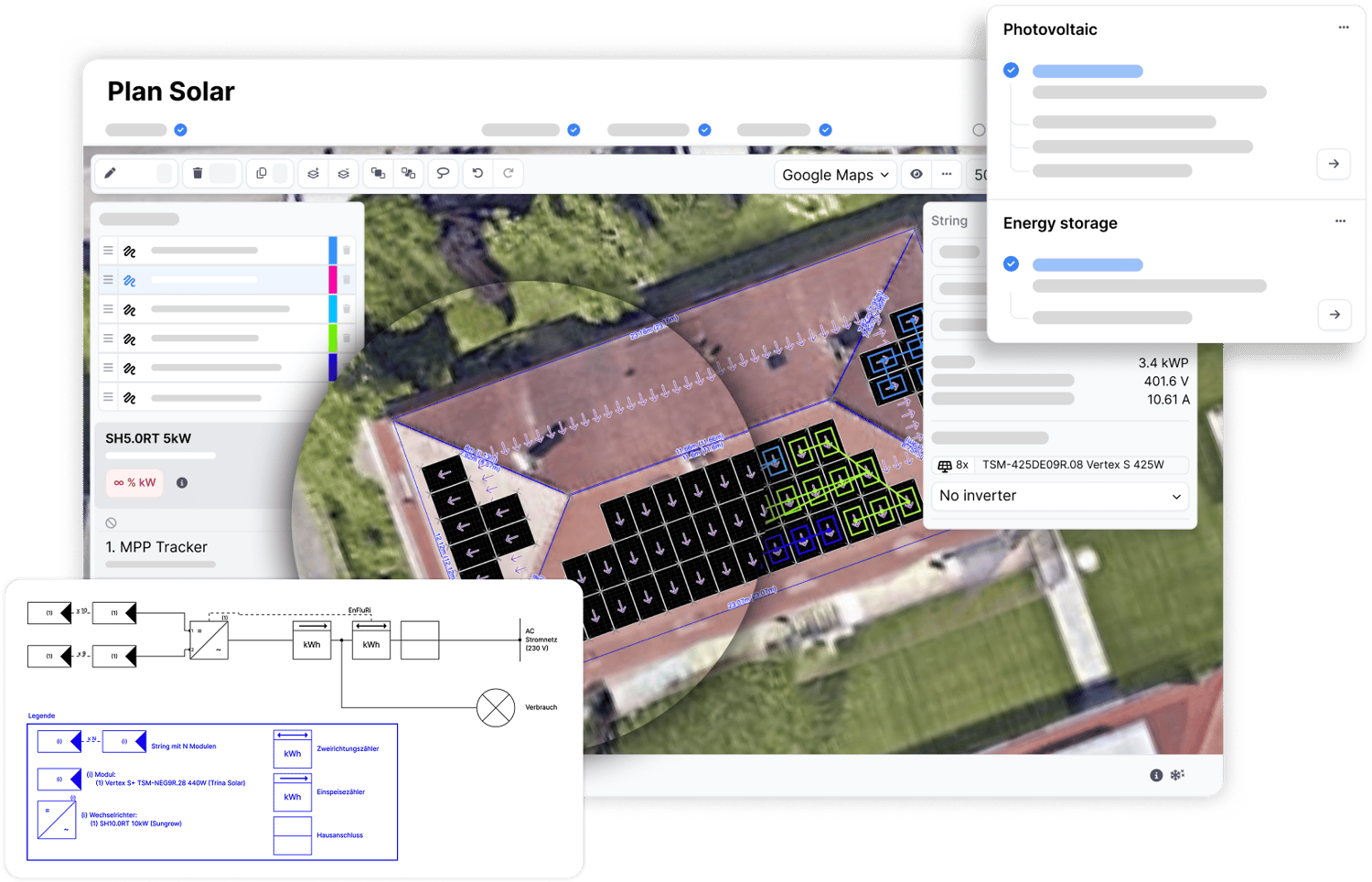Toggle the Energy storage checked item

(1011, 264)
